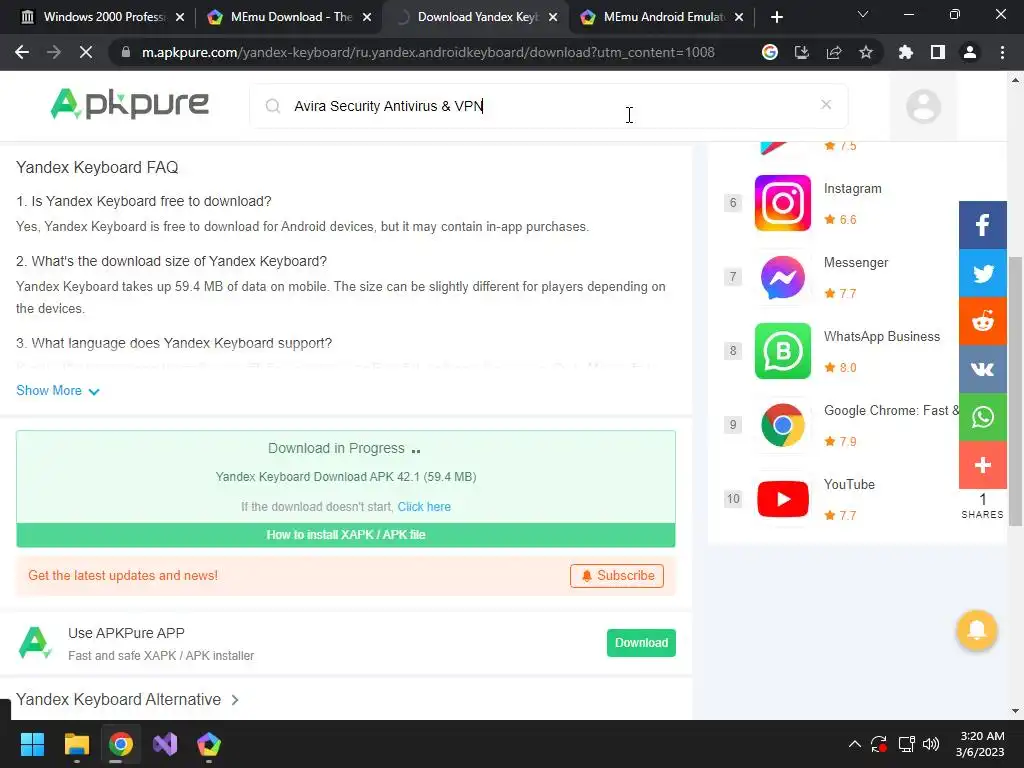Click the search magnifier icon

pos(273,106)
